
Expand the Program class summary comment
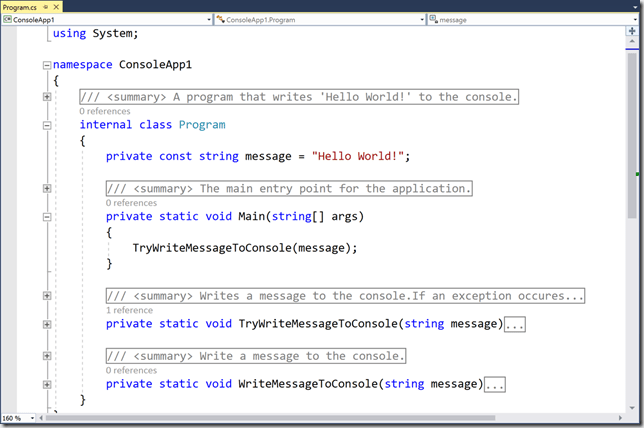pyautogui.click(x=46, y=96)
